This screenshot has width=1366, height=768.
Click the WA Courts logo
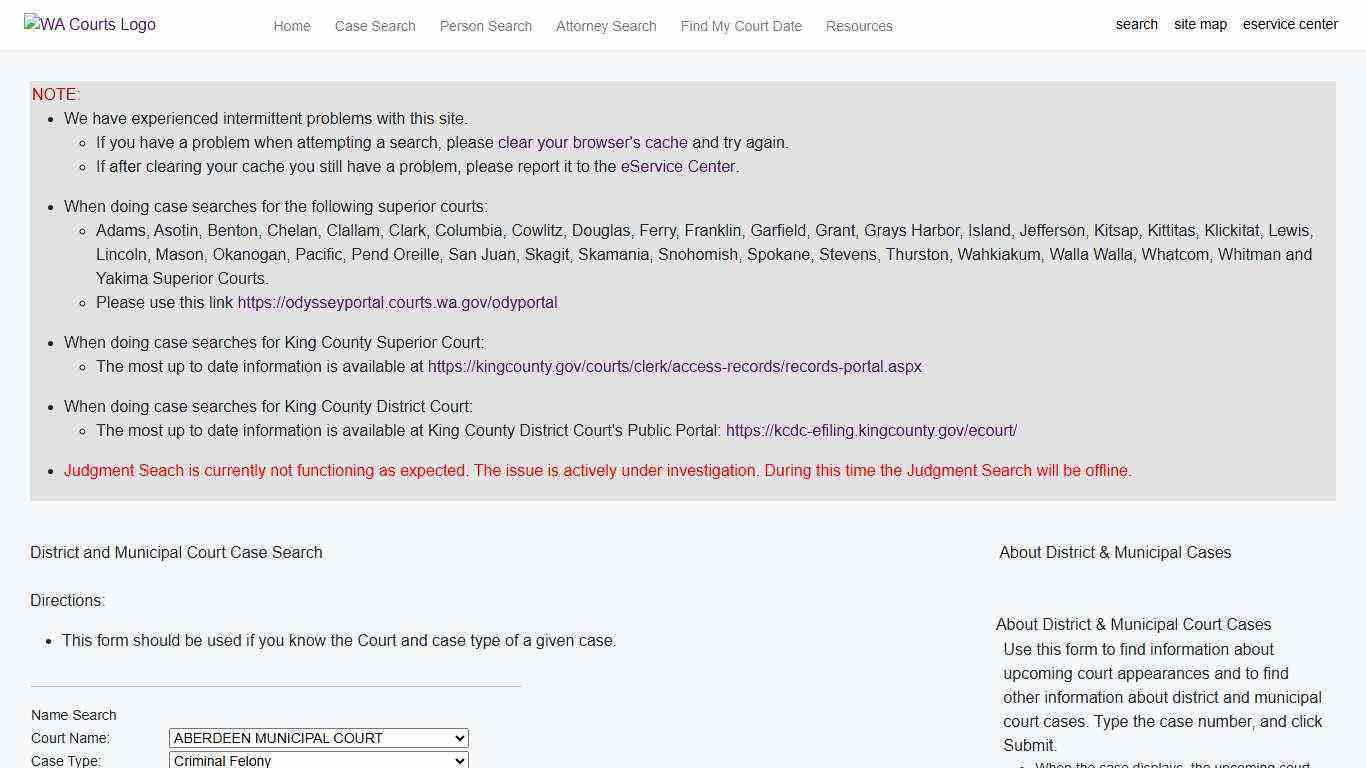(89, 24)
